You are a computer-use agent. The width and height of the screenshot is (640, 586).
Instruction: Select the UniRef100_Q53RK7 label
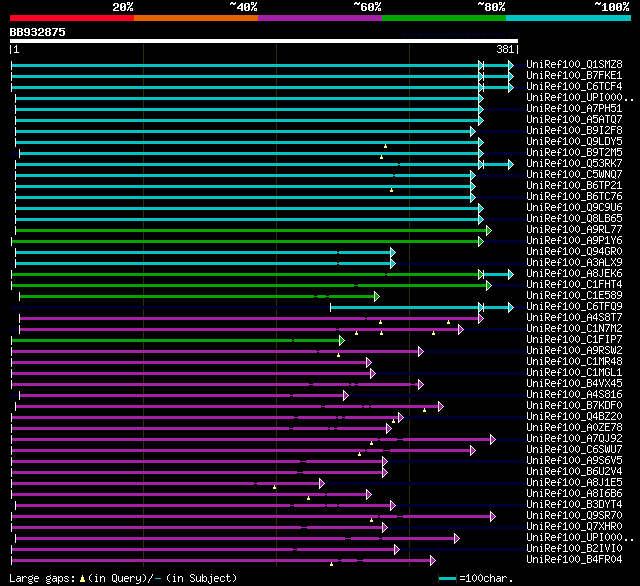tap(574, 164)
